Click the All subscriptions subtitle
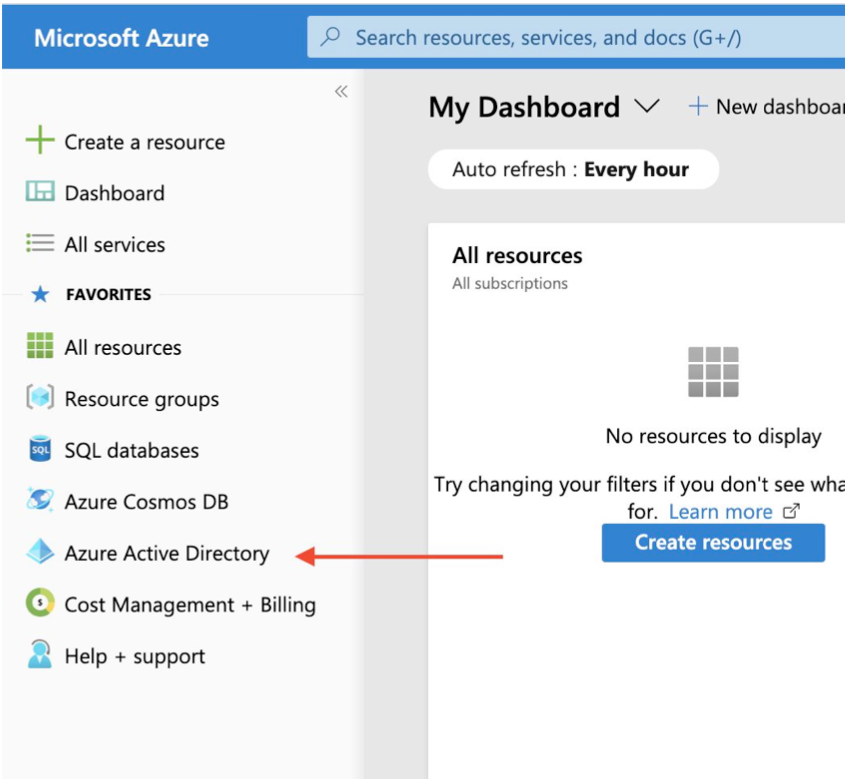 [x=510, y=283]
